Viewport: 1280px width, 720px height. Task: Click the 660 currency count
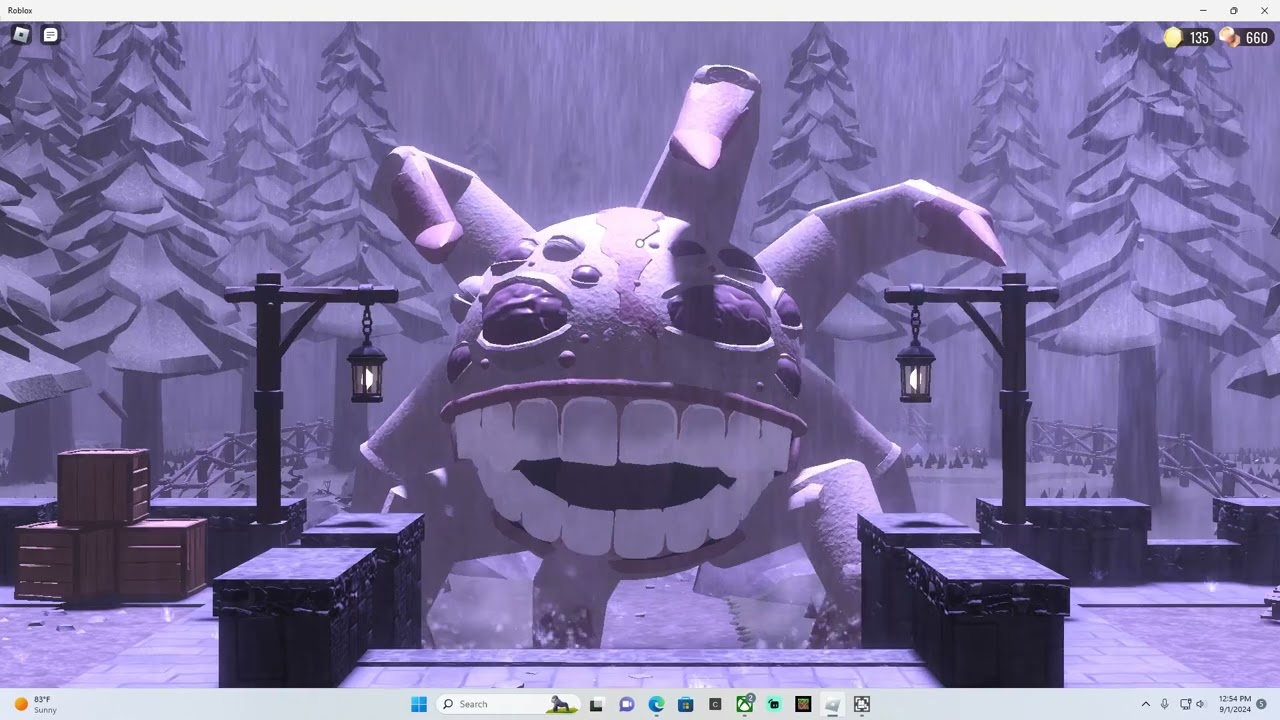pyautogui.click(x=1257, y=38)
